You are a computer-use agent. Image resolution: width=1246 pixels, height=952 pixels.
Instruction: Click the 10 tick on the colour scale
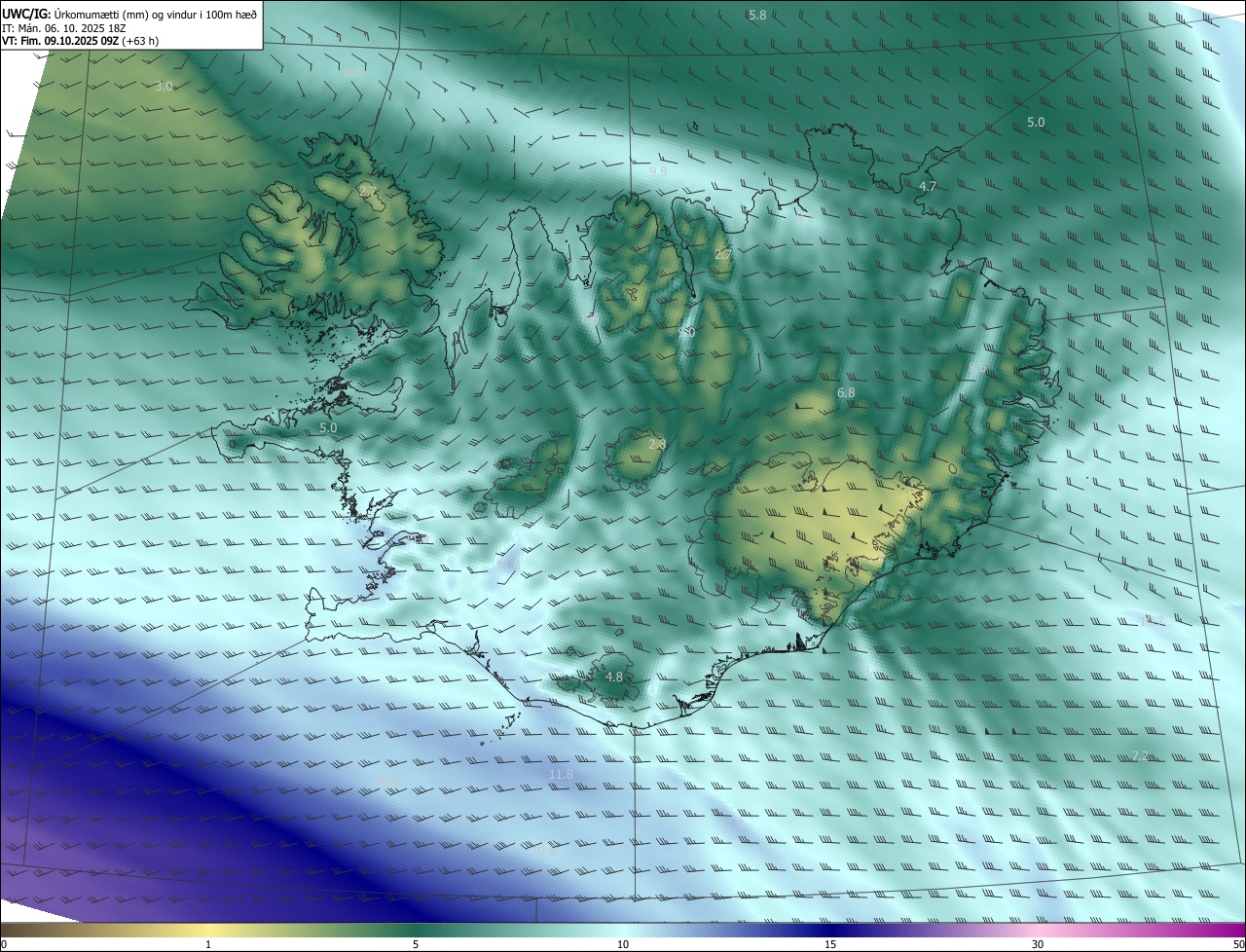tap(623, 945)
